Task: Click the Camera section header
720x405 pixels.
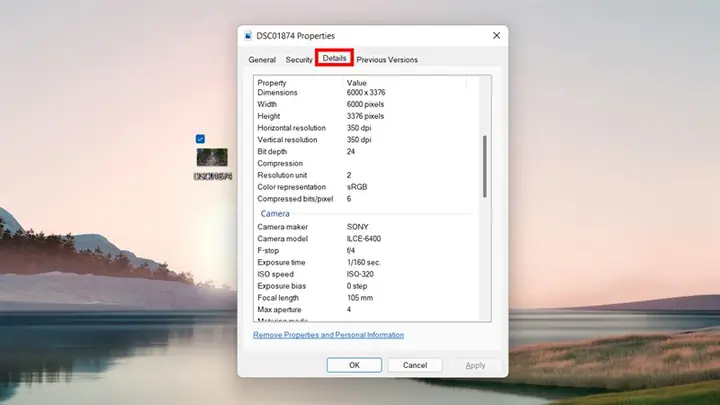Action: click(275, 214)
